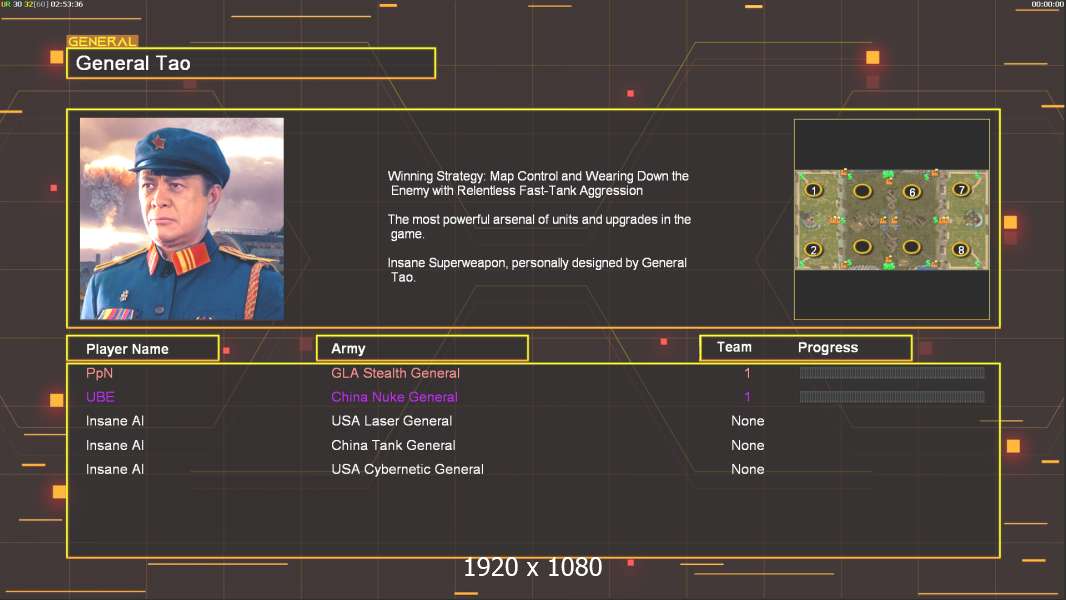
Task: Click the General Tao name field
Action: [251, 63]
